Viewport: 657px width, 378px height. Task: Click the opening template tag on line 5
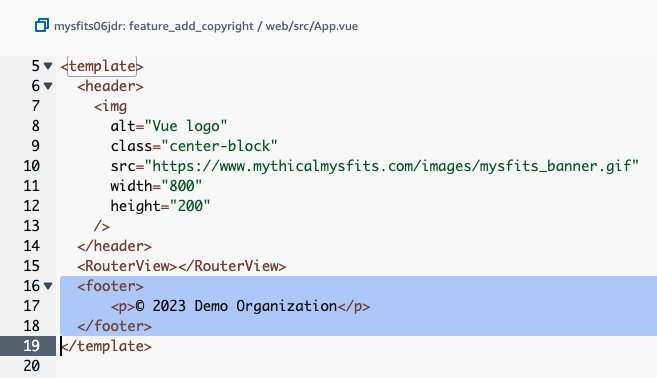coord(102,66)
